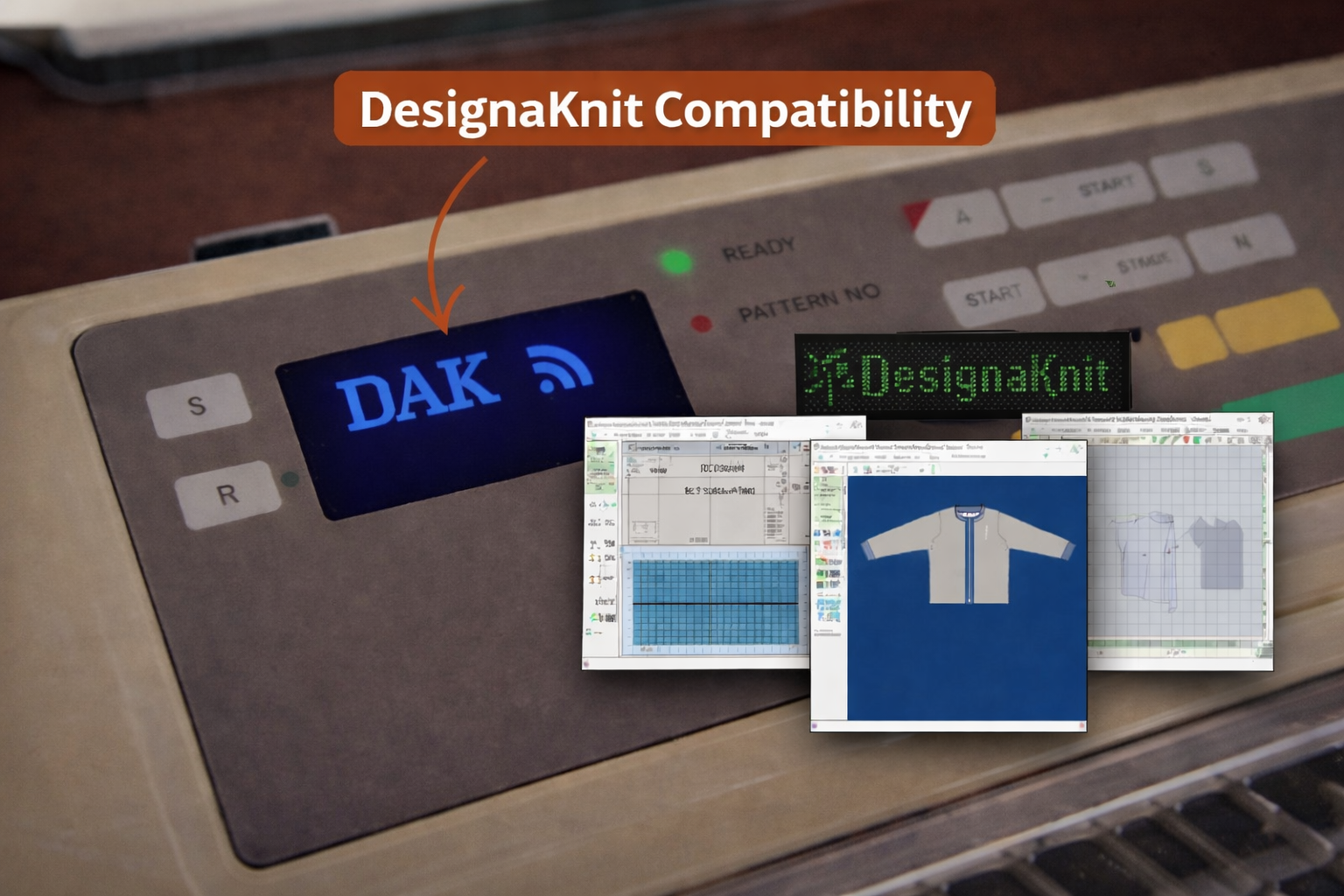Click the blue DAK logo on display
This screenshot has width=1344, height=896.
point(419,390)
